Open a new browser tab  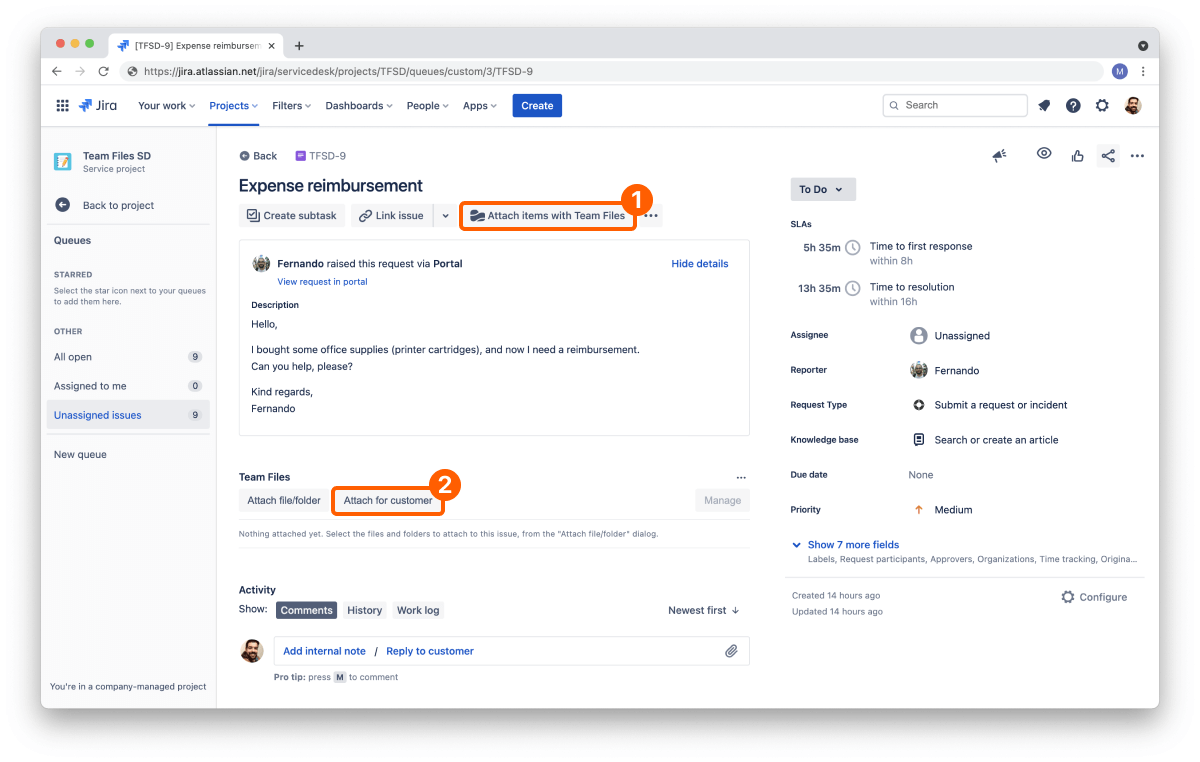299,46
